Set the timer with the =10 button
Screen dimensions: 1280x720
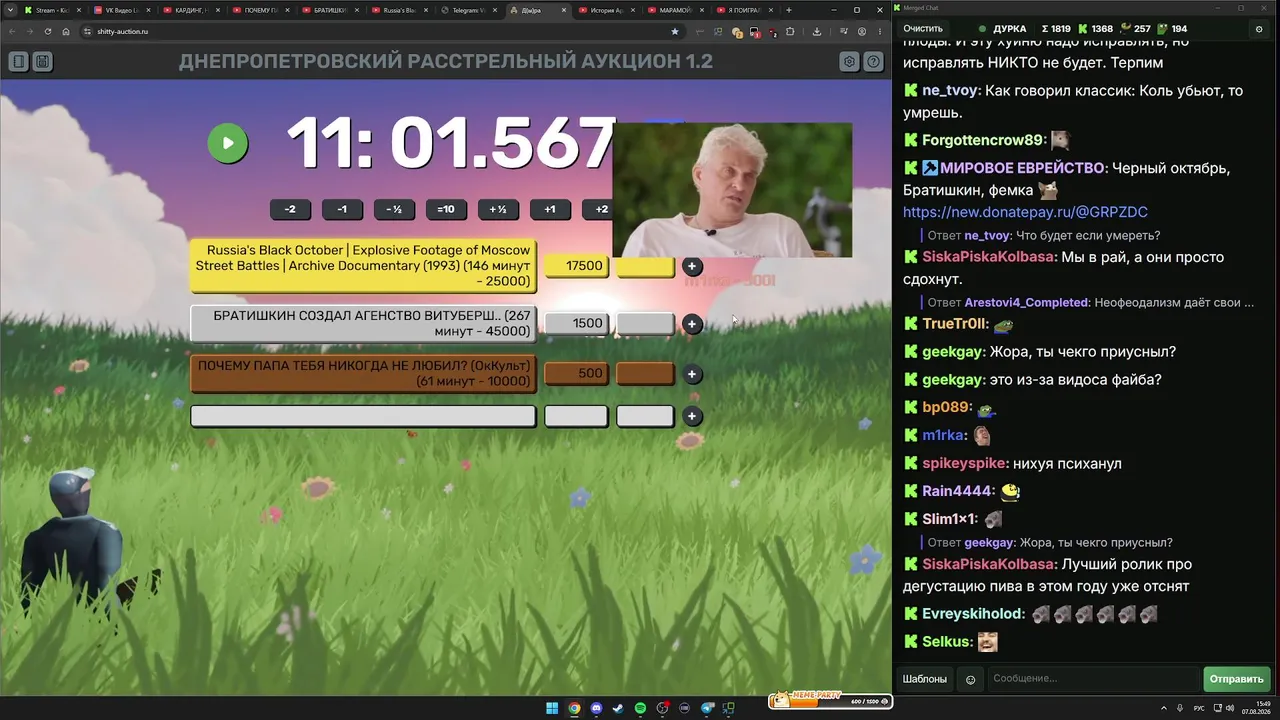tap(446, 209)
